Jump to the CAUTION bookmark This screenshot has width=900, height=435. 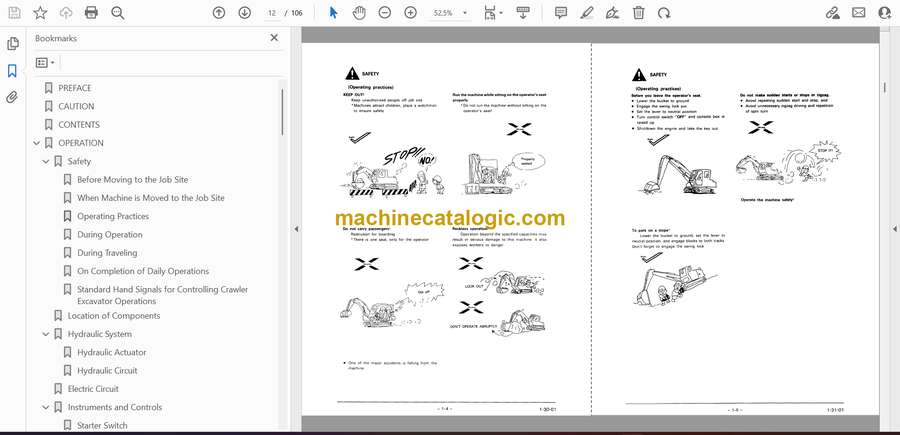coord(76,107)
